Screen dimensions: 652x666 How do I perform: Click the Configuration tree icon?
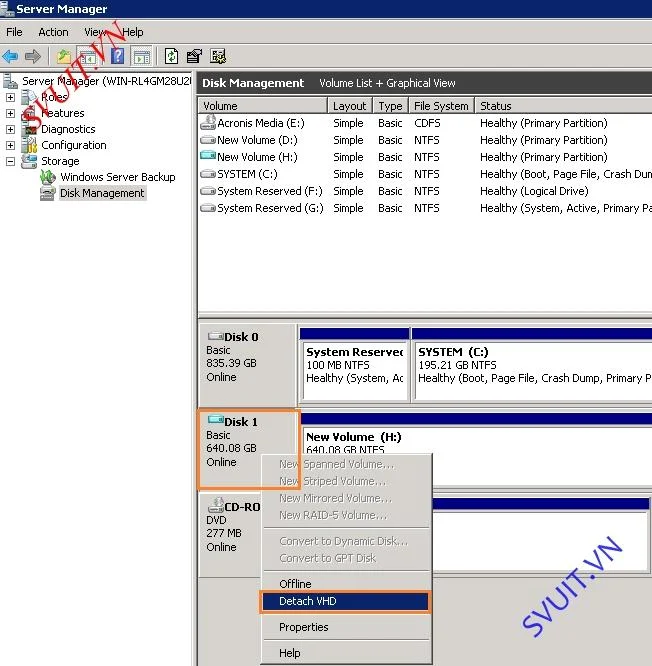click(x=30, y=145)
